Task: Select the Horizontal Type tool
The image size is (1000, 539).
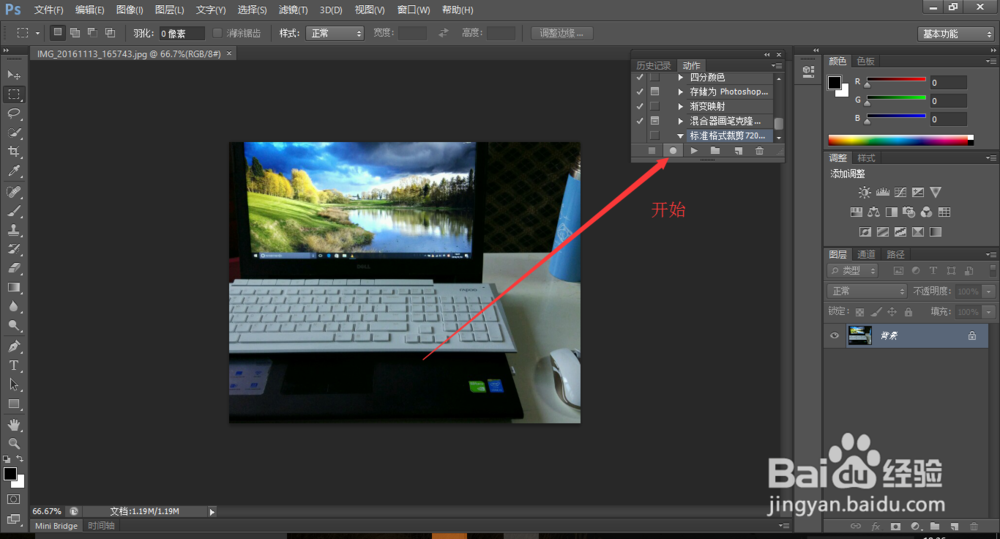Action: coord(13,365)
